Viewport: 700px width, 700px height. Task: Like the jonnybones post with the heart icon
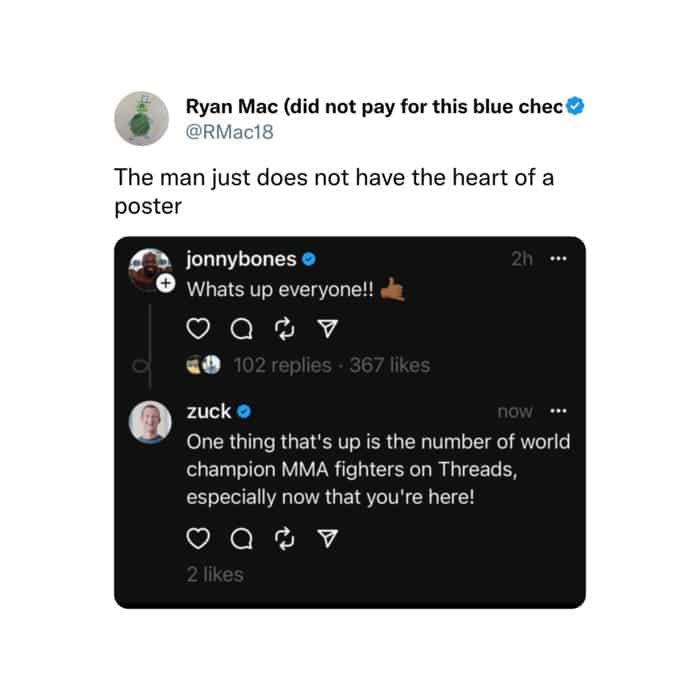click(x=199, y=329)
